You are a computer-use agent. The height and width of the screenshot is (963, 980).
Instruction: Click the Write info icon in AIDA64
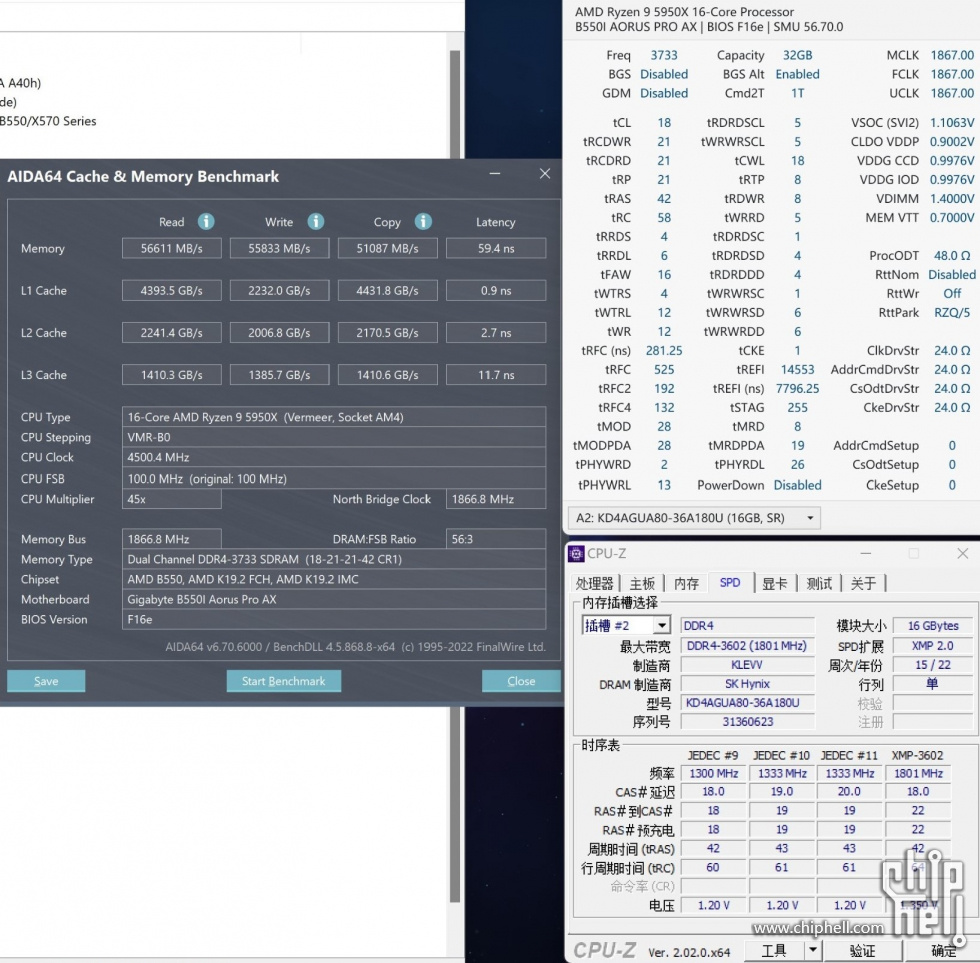(x=316, y=222)
